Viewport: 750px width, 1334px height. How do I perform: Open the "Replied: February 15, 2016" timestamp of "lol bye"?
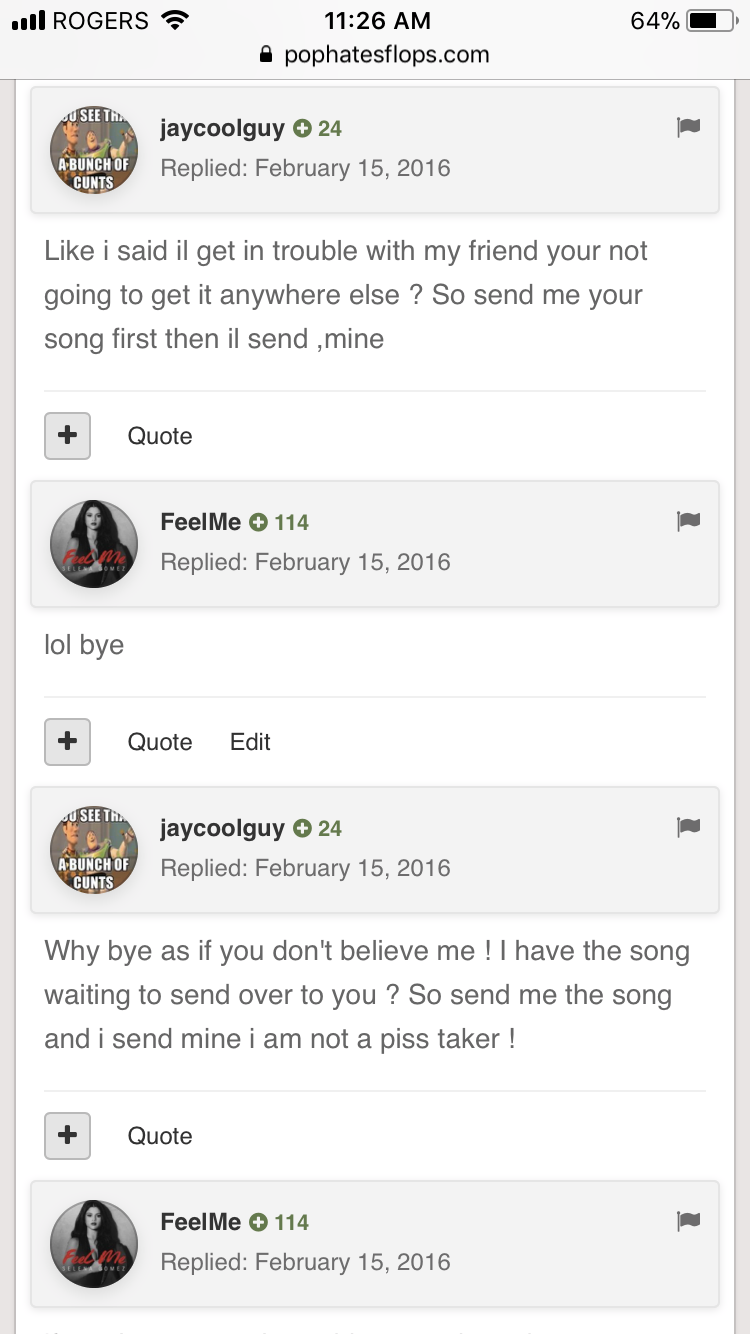[305, 562]
